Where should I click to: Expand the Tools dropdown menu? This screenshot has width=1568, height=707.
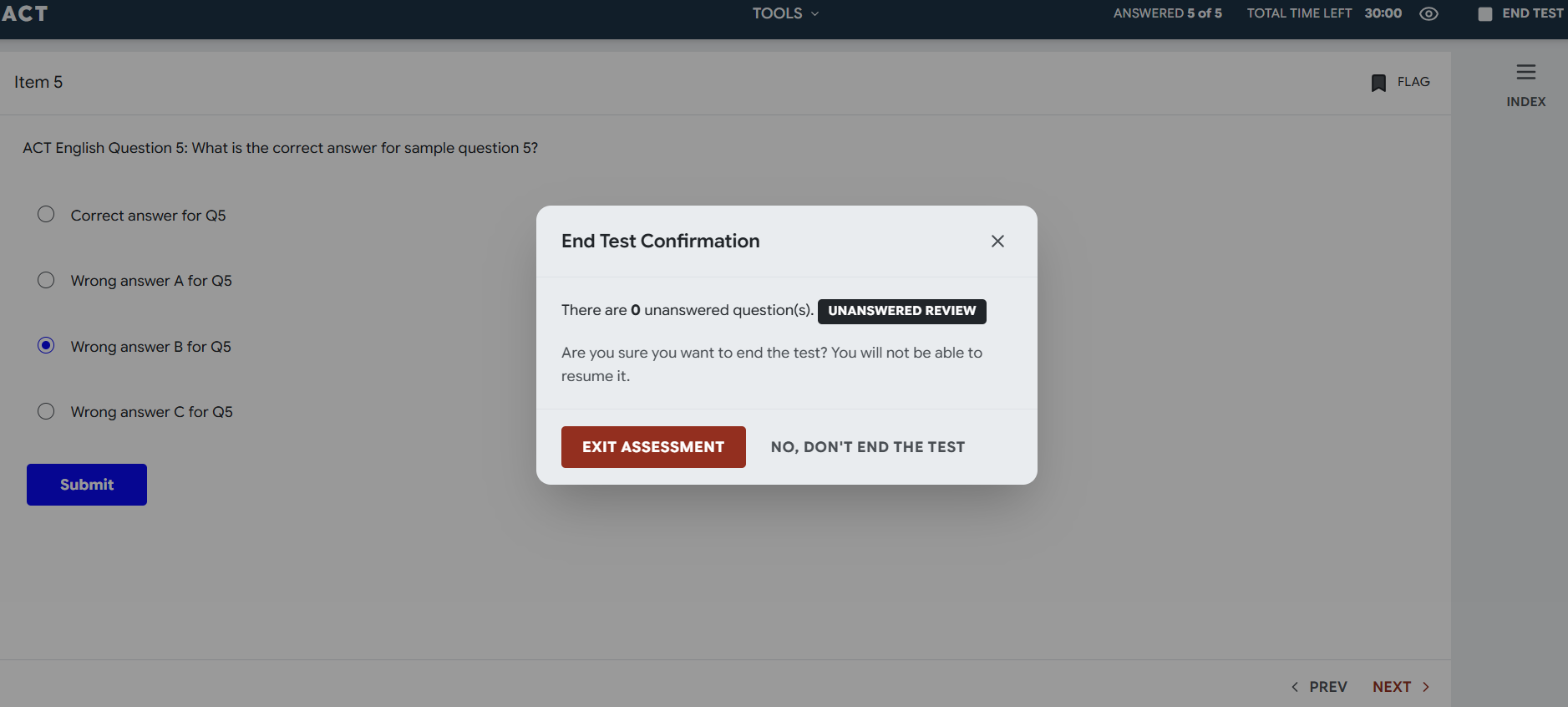click(x=777, y=13)
